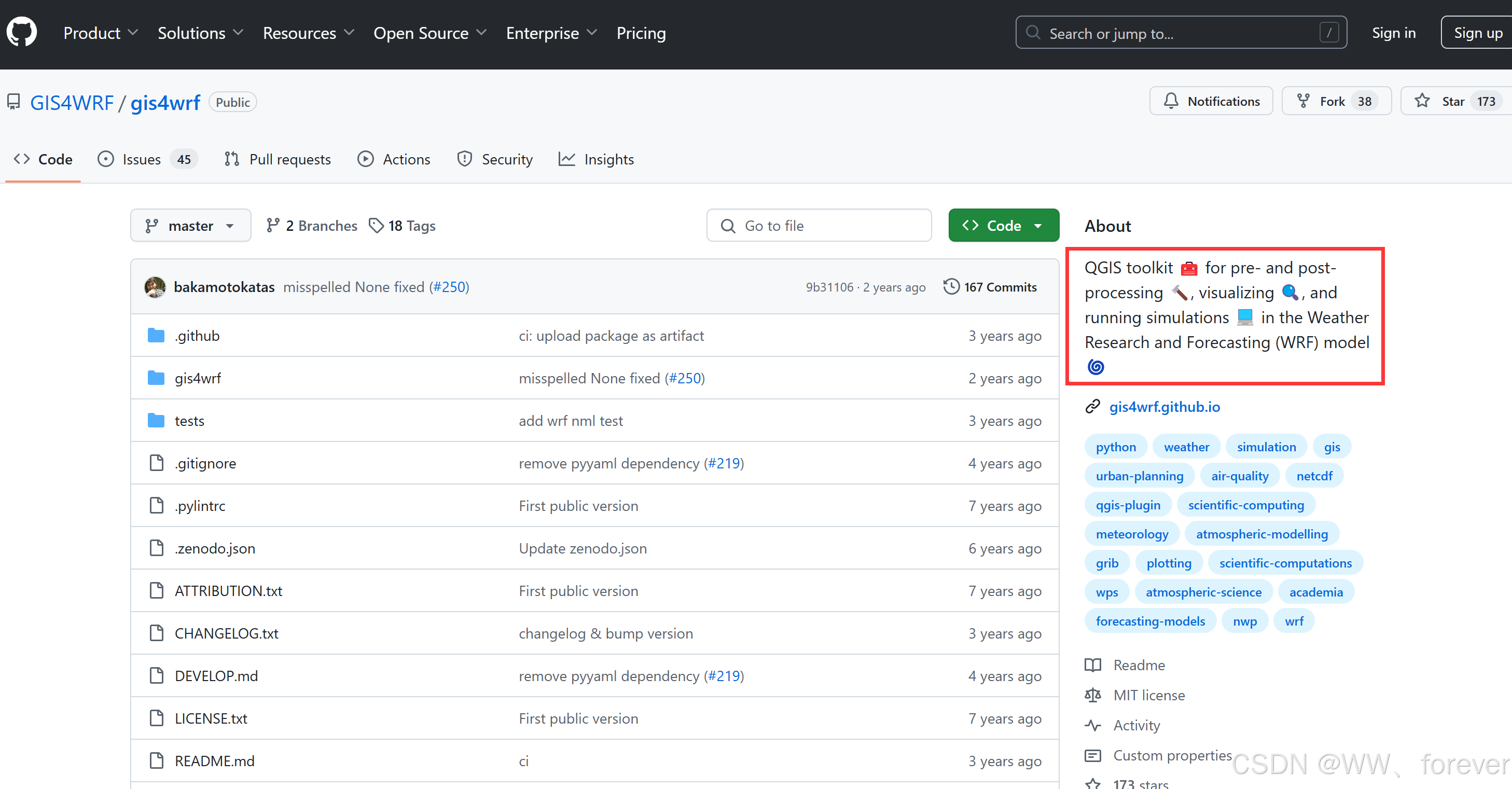Open the commit history clock icon
The width and height of the screenshot is (1512, 789).
click(x=951, y=286)
